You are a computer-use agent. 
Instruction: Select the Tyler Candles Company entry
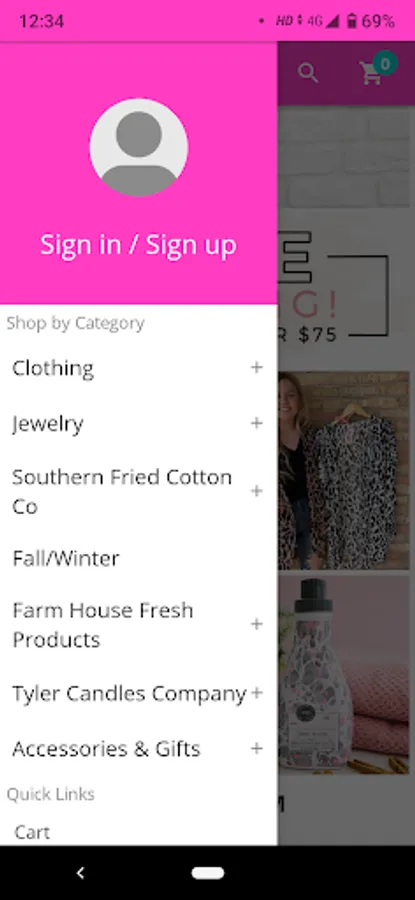tap(129, 694)
